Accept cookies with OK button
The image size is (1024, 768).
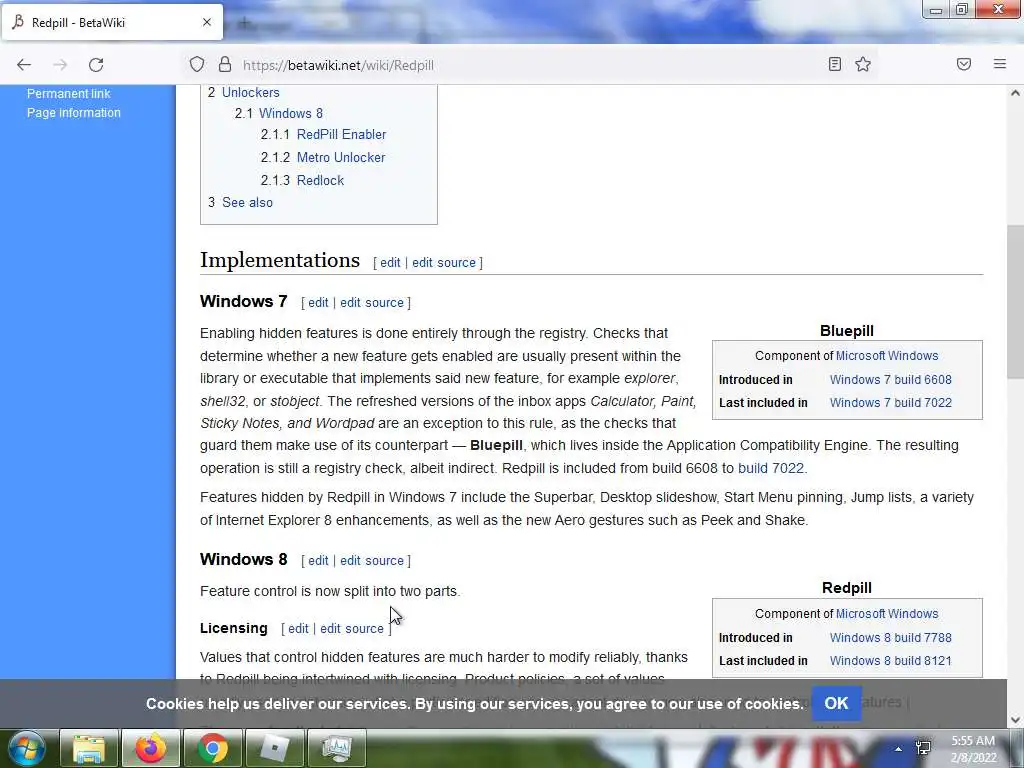pyautogui.click(x=836, y=703)
